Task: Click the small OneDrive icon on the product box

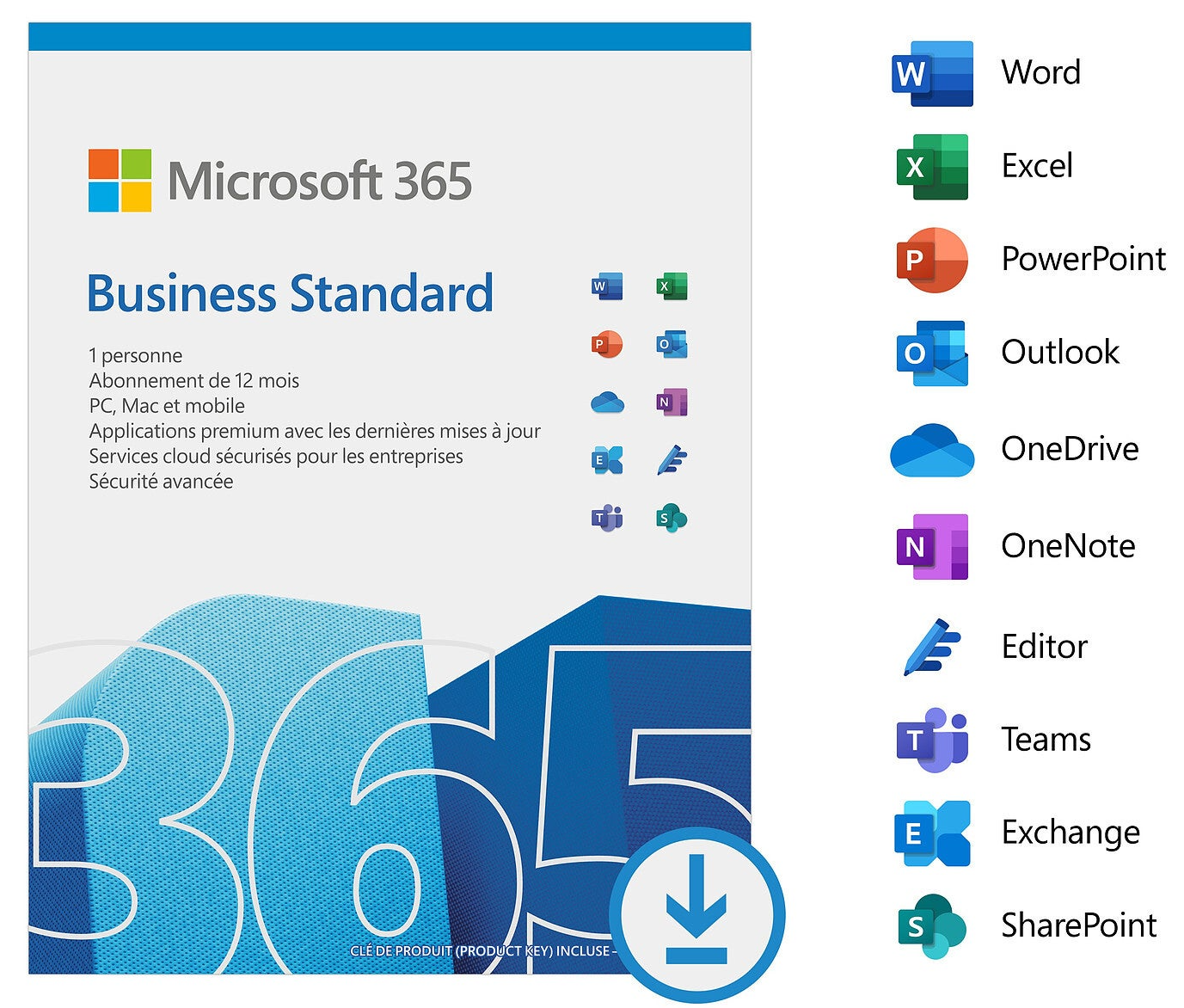Action: (x=607, y=402)
